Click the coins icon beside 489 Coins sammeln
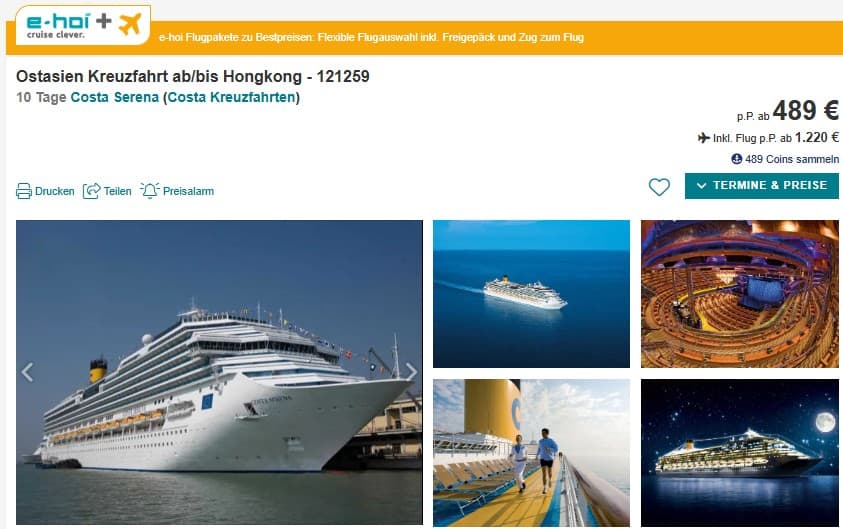Screen dimensions: 843x529 [737, 159]
